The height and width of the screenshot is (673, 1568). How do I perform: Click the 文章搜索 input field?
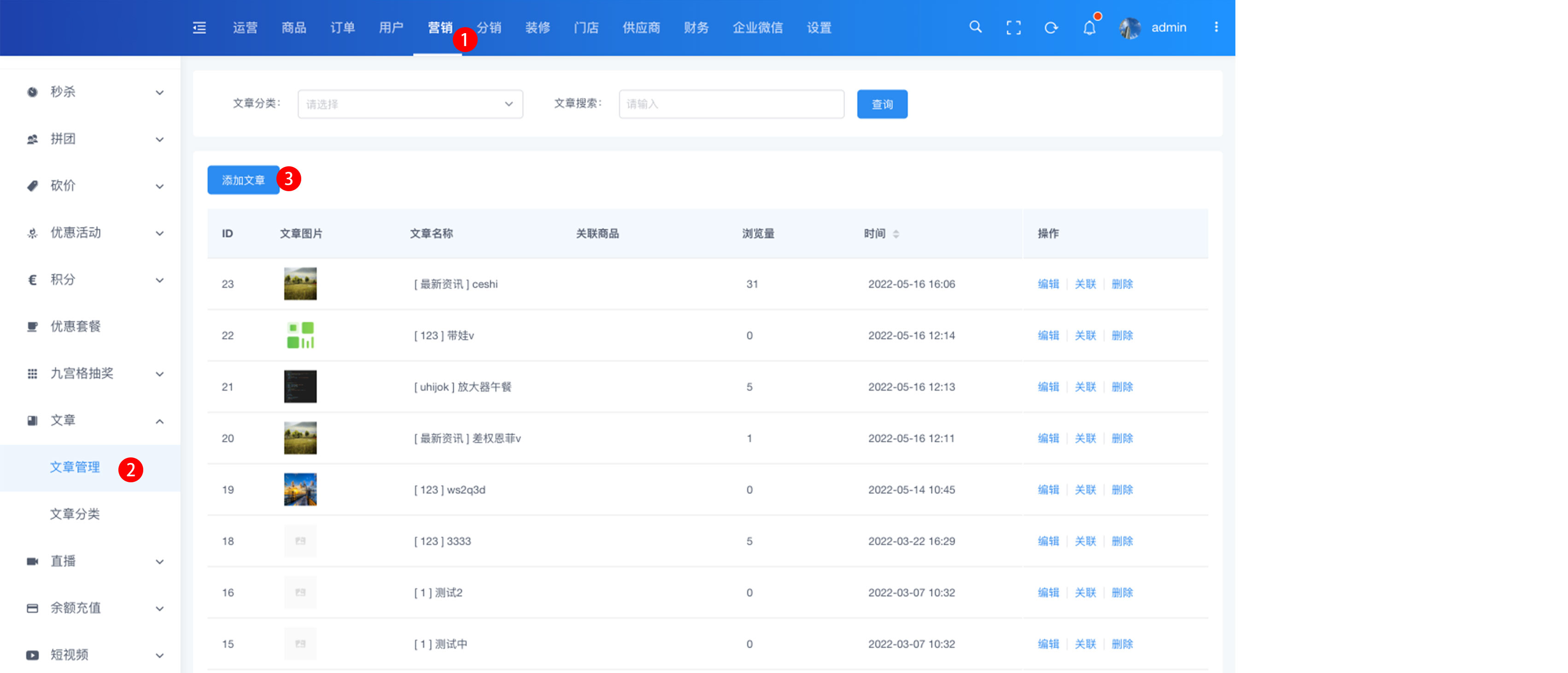[731, 104]
